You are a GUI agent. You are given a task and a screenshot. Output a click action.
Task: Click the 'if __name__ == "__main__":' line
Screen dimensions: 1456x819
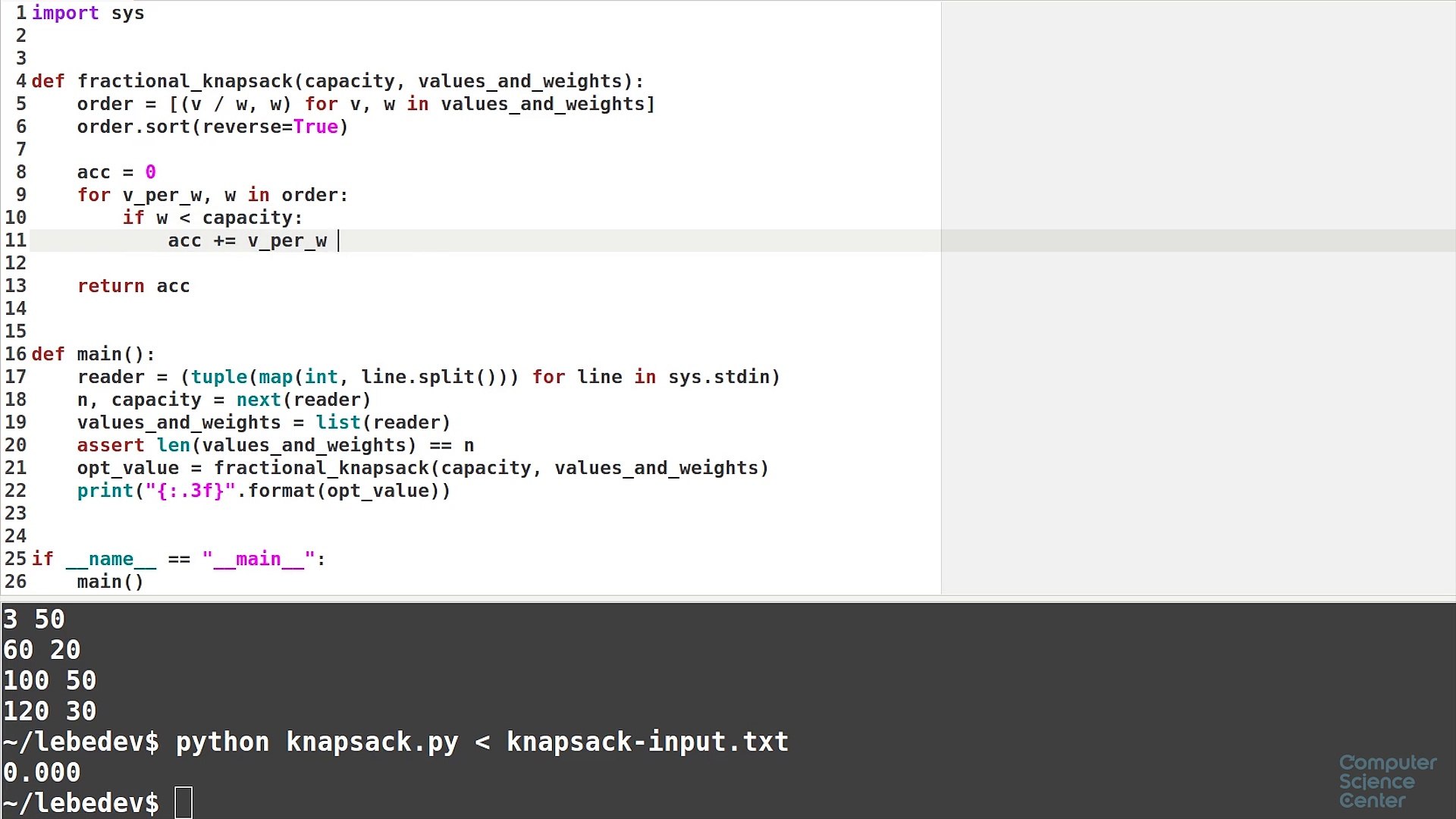point(178,559)
